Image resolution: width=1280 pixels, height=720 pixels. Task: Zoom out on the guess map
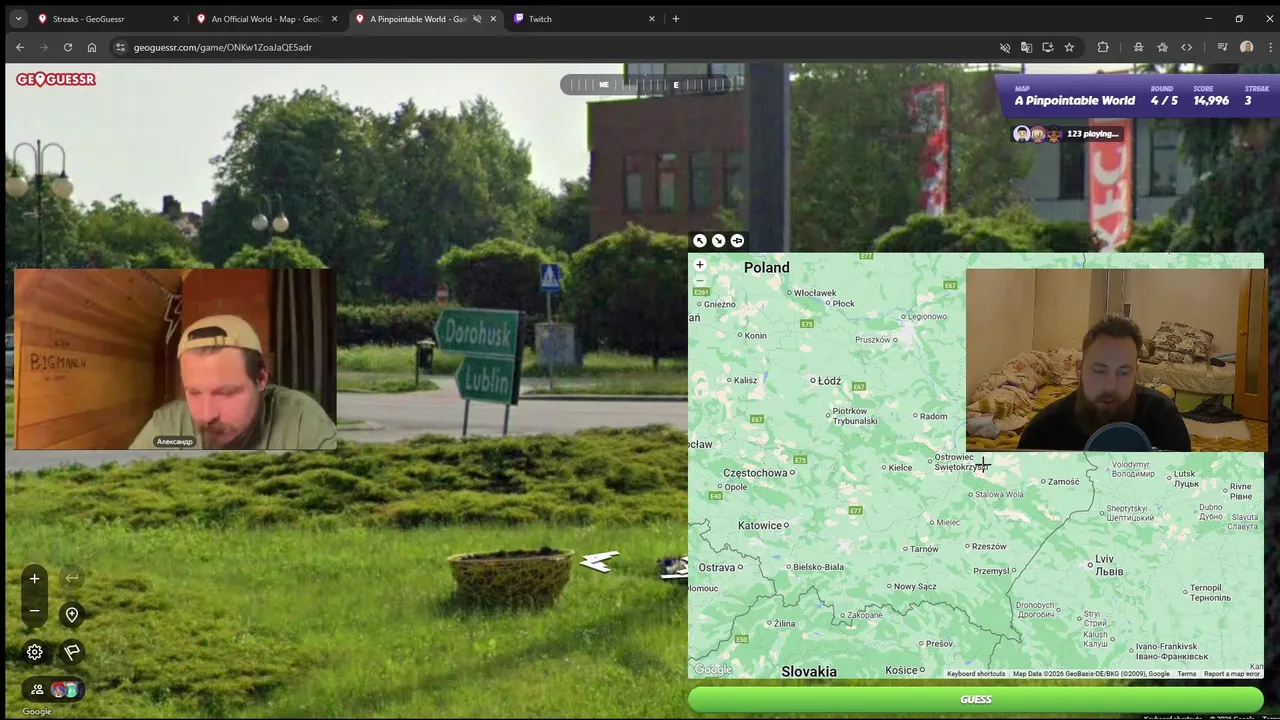(700, 281)
